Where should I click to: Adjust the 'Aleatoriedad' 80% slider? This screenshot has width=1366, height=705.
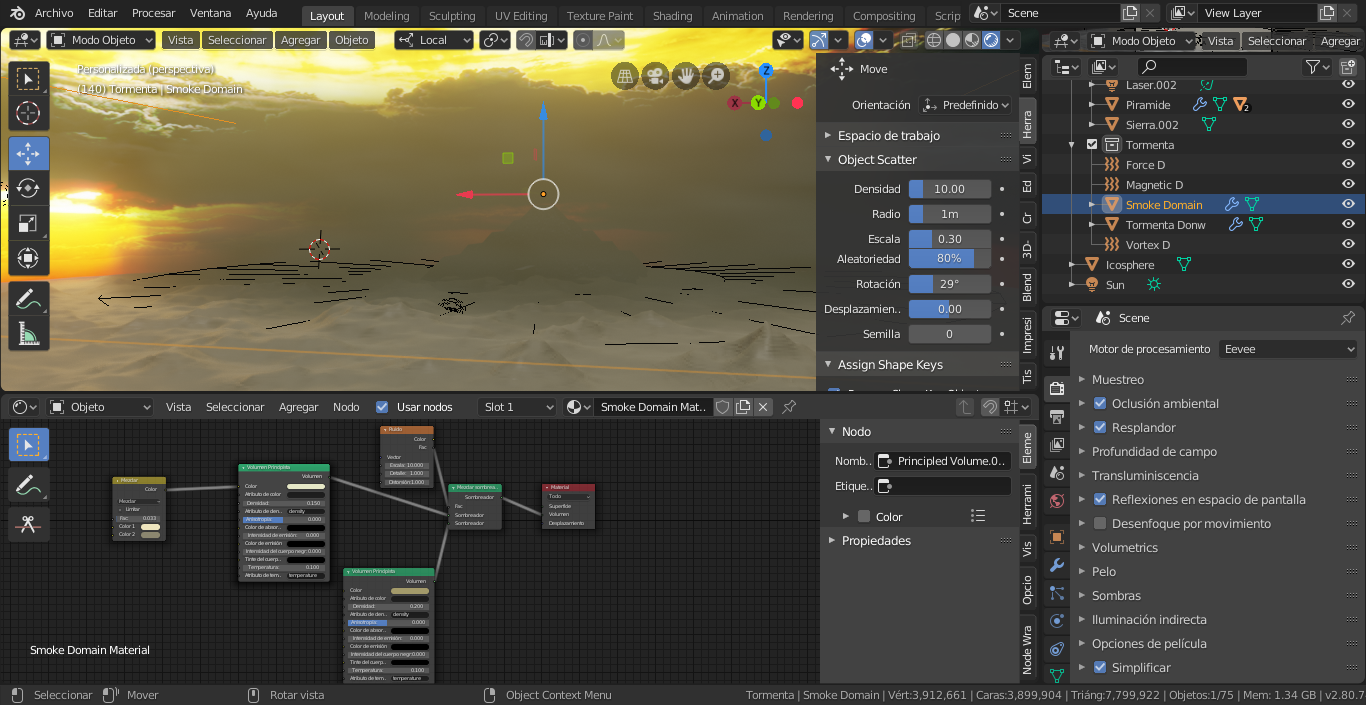950,259
